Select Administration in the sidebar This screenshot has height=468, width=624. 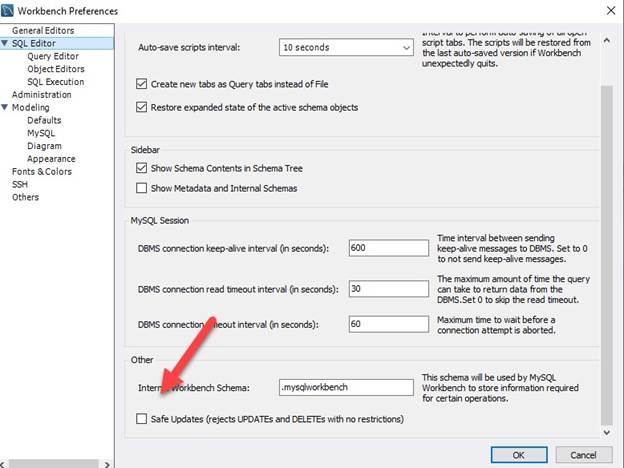click(42, 95)
